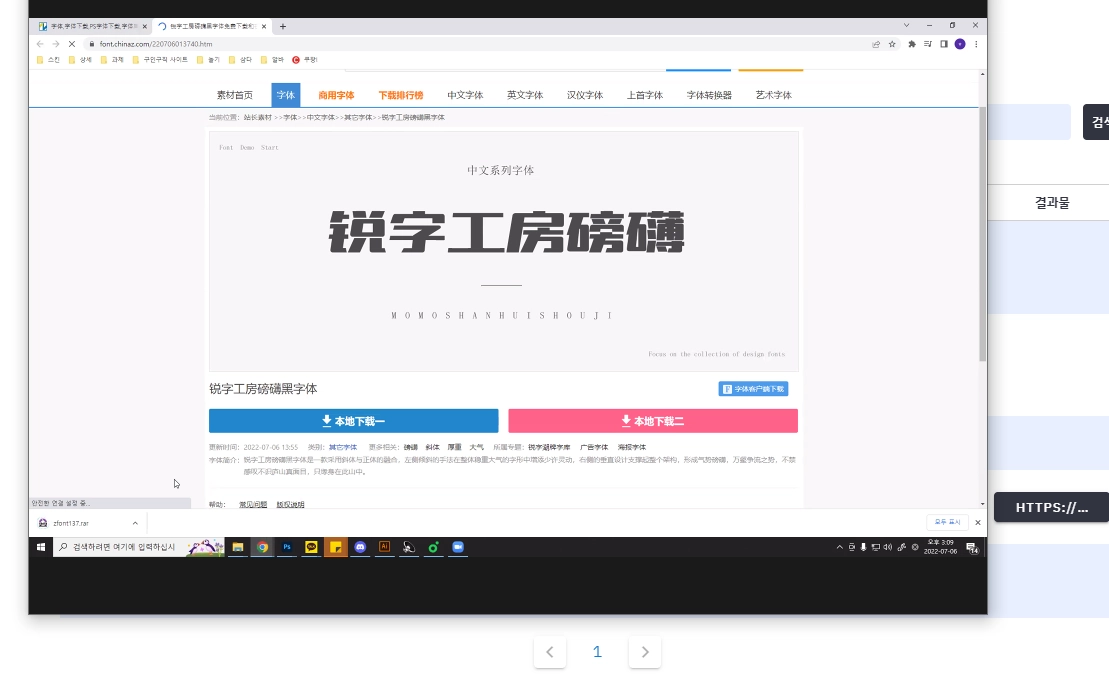1109x681 pixels.
Task: Open the 상세 bookmark folder
Action: pos(80,60)
